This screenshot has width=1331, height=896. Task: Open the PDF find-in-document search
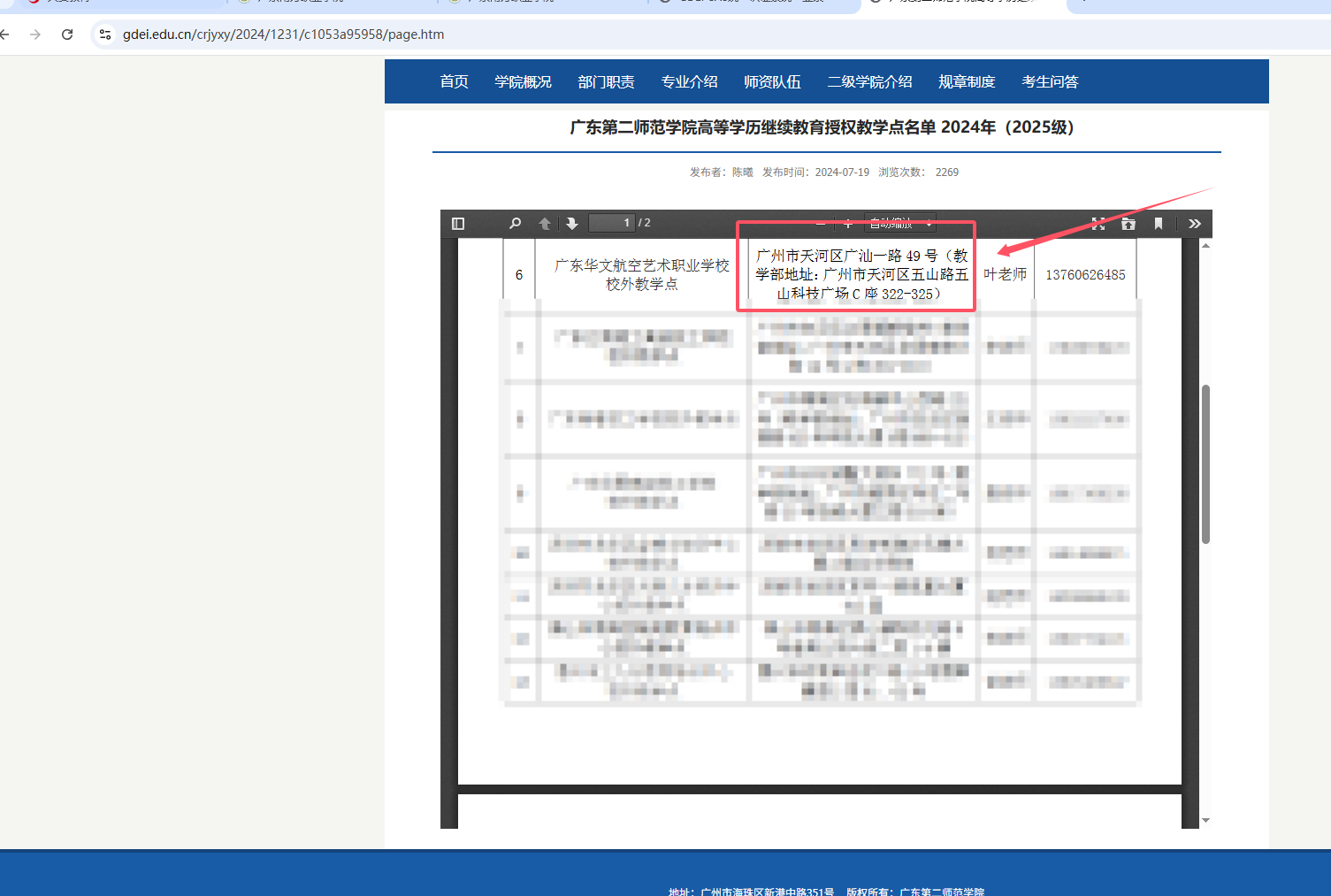click(515, 224)
